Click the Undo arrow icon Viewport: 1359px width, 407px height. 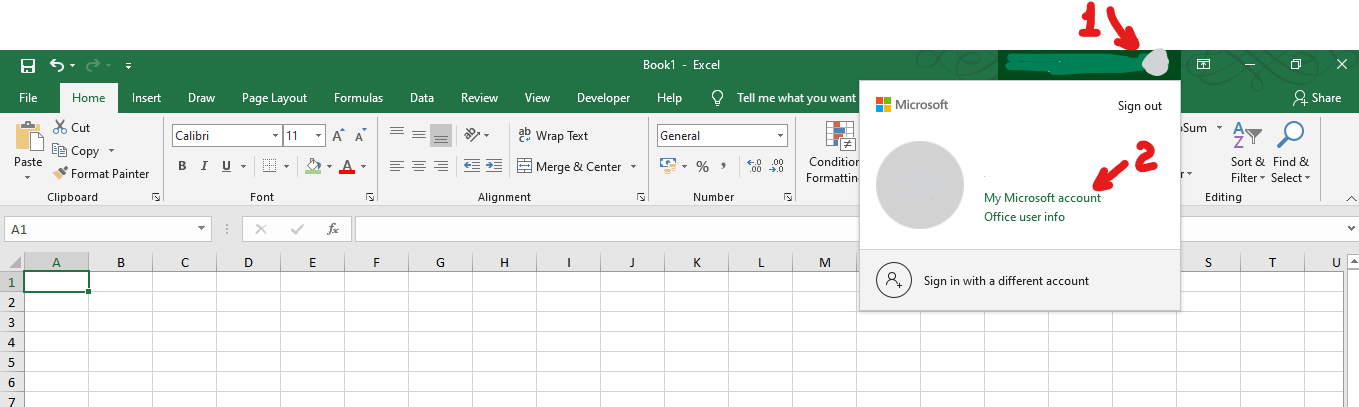(57, 65)
